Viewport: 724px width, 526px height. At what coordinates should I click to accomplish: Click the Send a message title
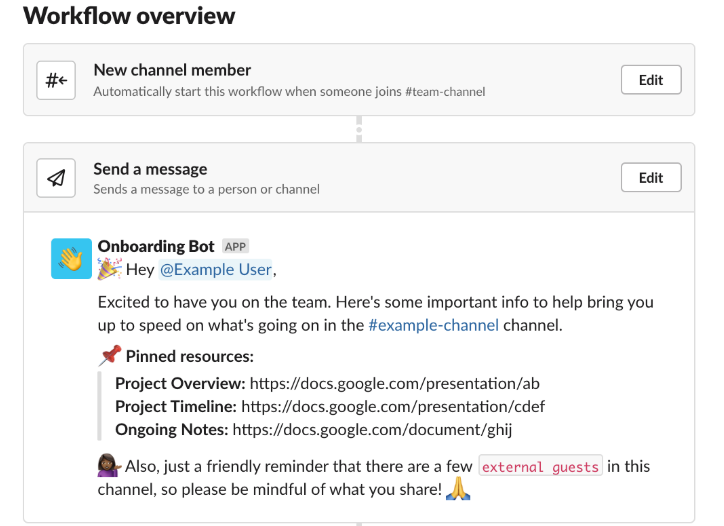coord(150,169)
